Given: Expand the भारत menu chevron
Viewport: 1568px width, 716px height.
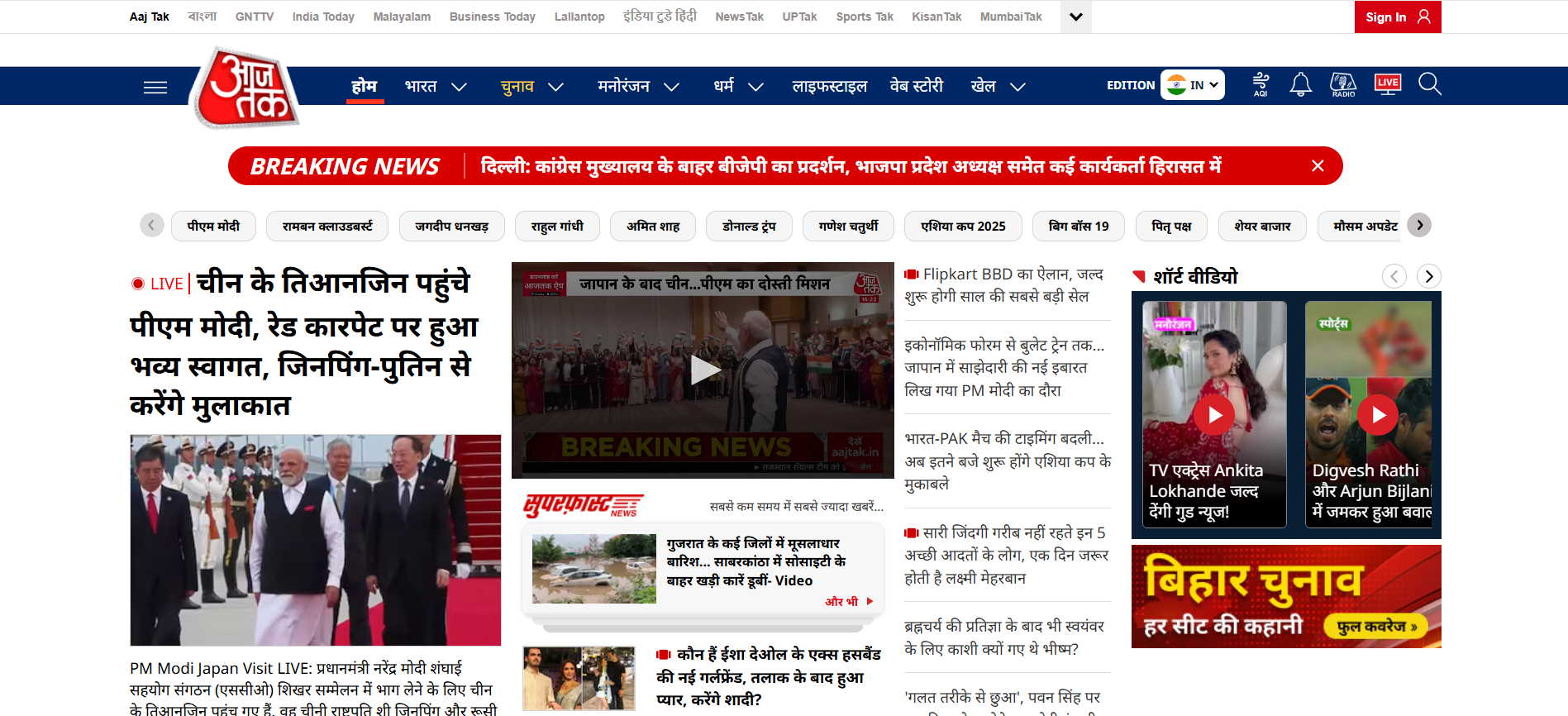Looking at the screenshot, I should [460, 87].
